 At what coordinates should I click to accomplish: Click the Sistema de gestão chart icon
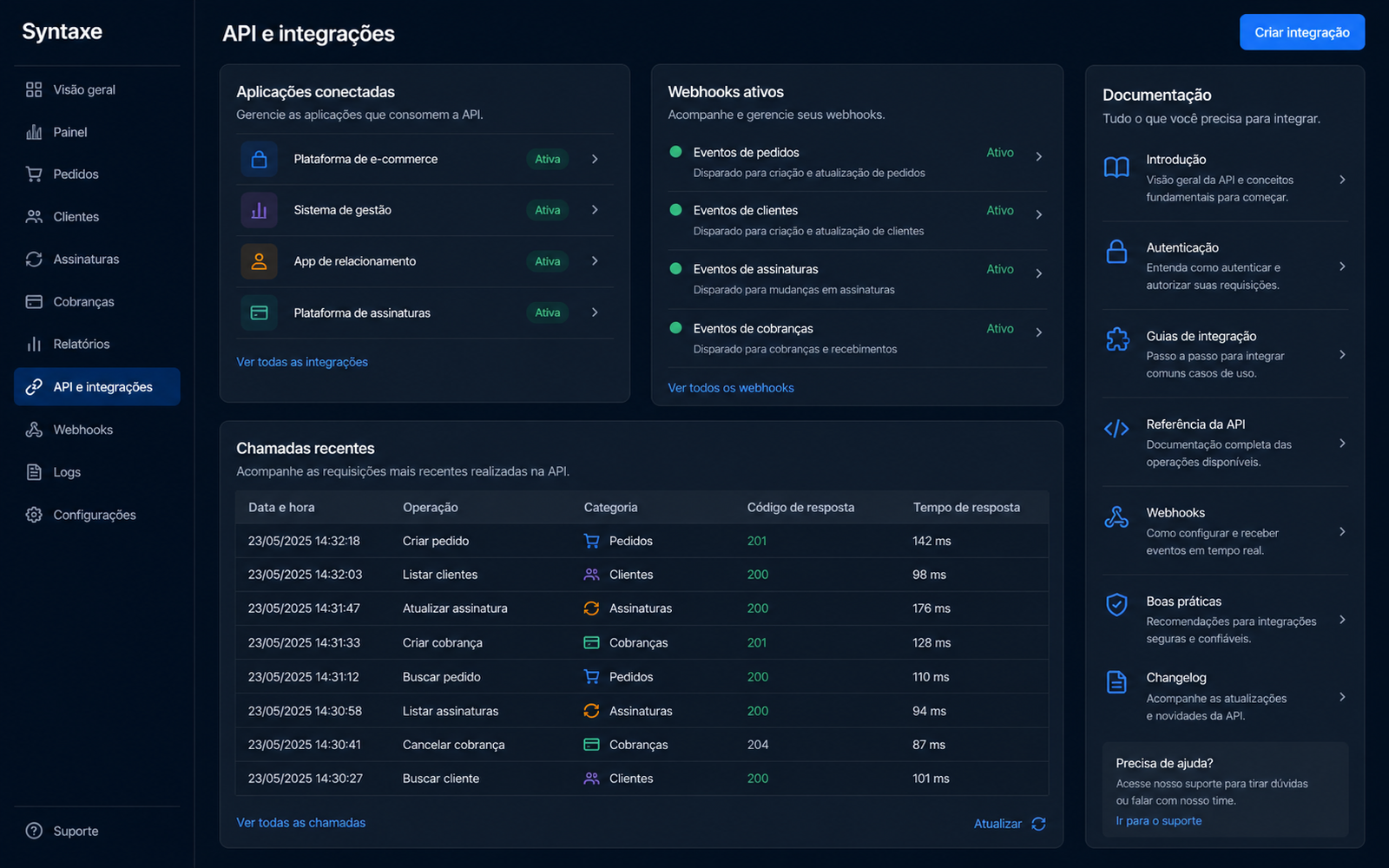pyautogui.click(x=259, y=210)
